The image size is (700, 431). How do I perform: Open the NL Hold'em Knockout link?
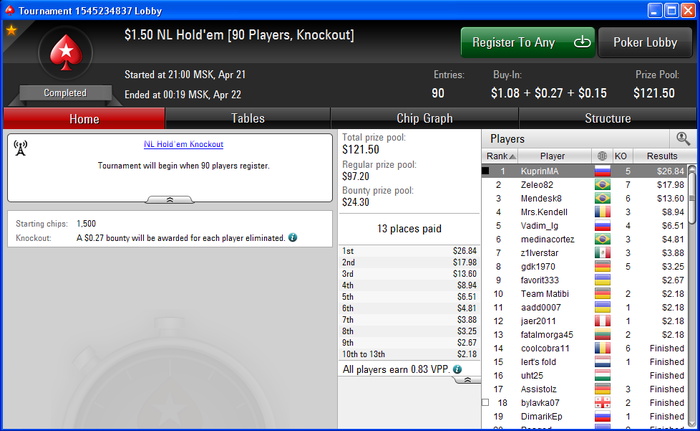click(183, 144)
